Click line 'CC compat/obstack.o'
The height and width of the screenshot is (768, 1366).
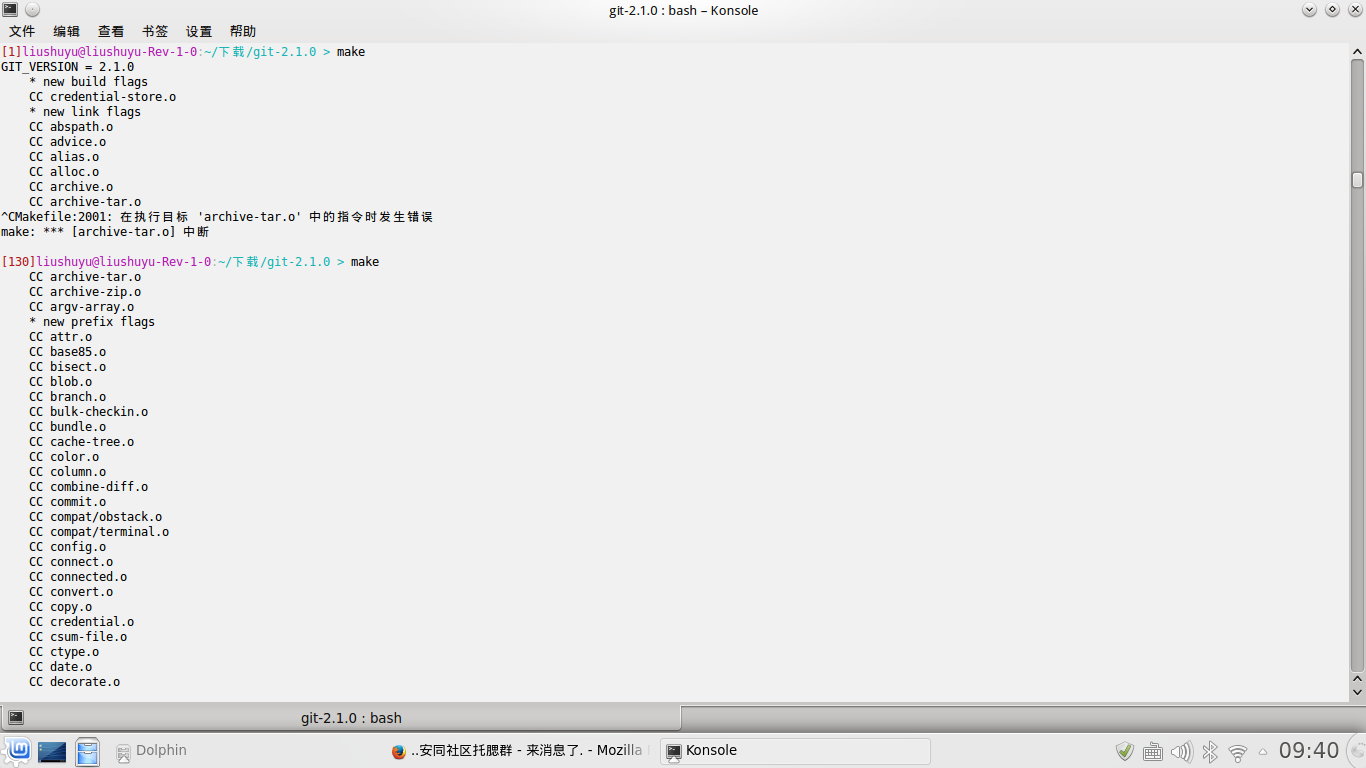[95, 517]
